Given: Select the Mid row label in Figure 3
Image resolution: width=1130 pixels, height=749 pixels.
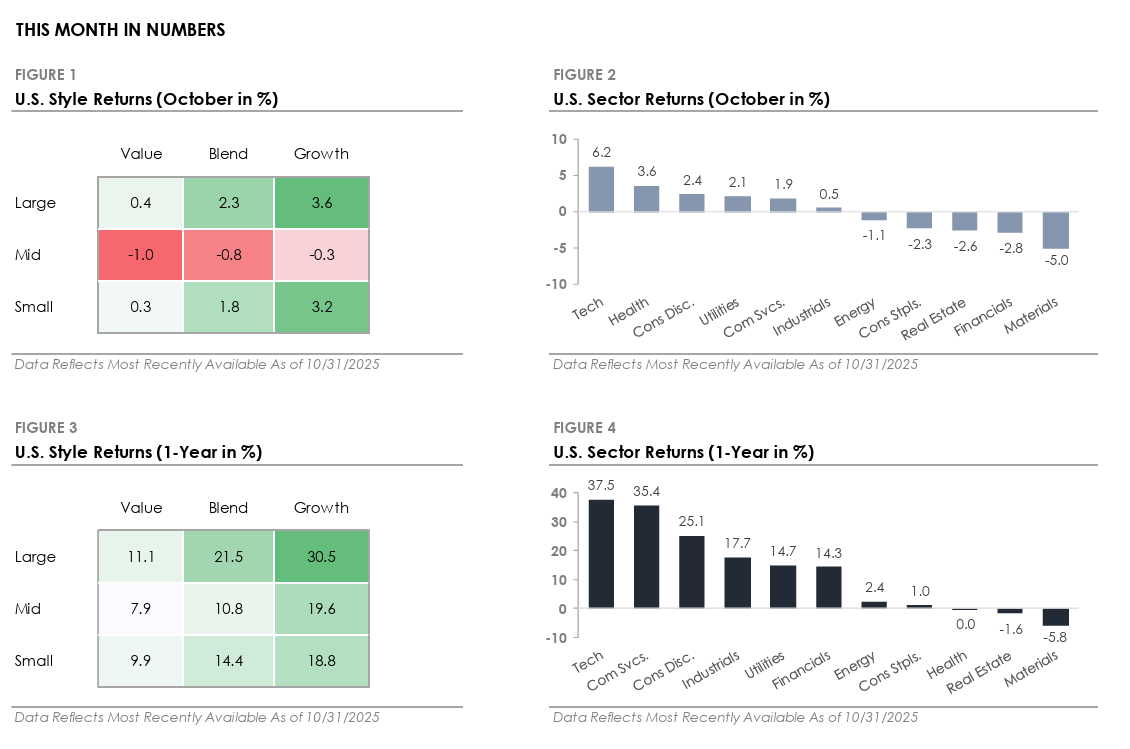Looking at the screenshot, I should coord(27,609).
